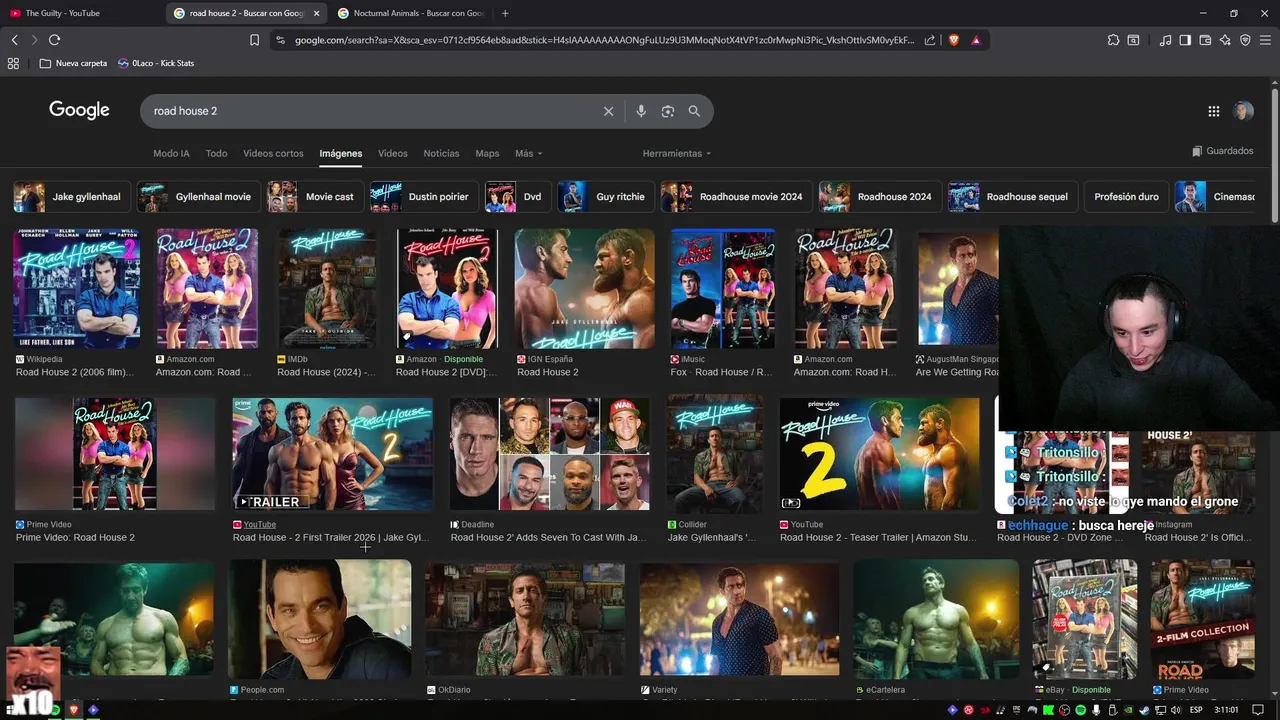Screen dimensions: 1280x720
Task: Select the Videos cortos search tab
Action: point(273,153)
